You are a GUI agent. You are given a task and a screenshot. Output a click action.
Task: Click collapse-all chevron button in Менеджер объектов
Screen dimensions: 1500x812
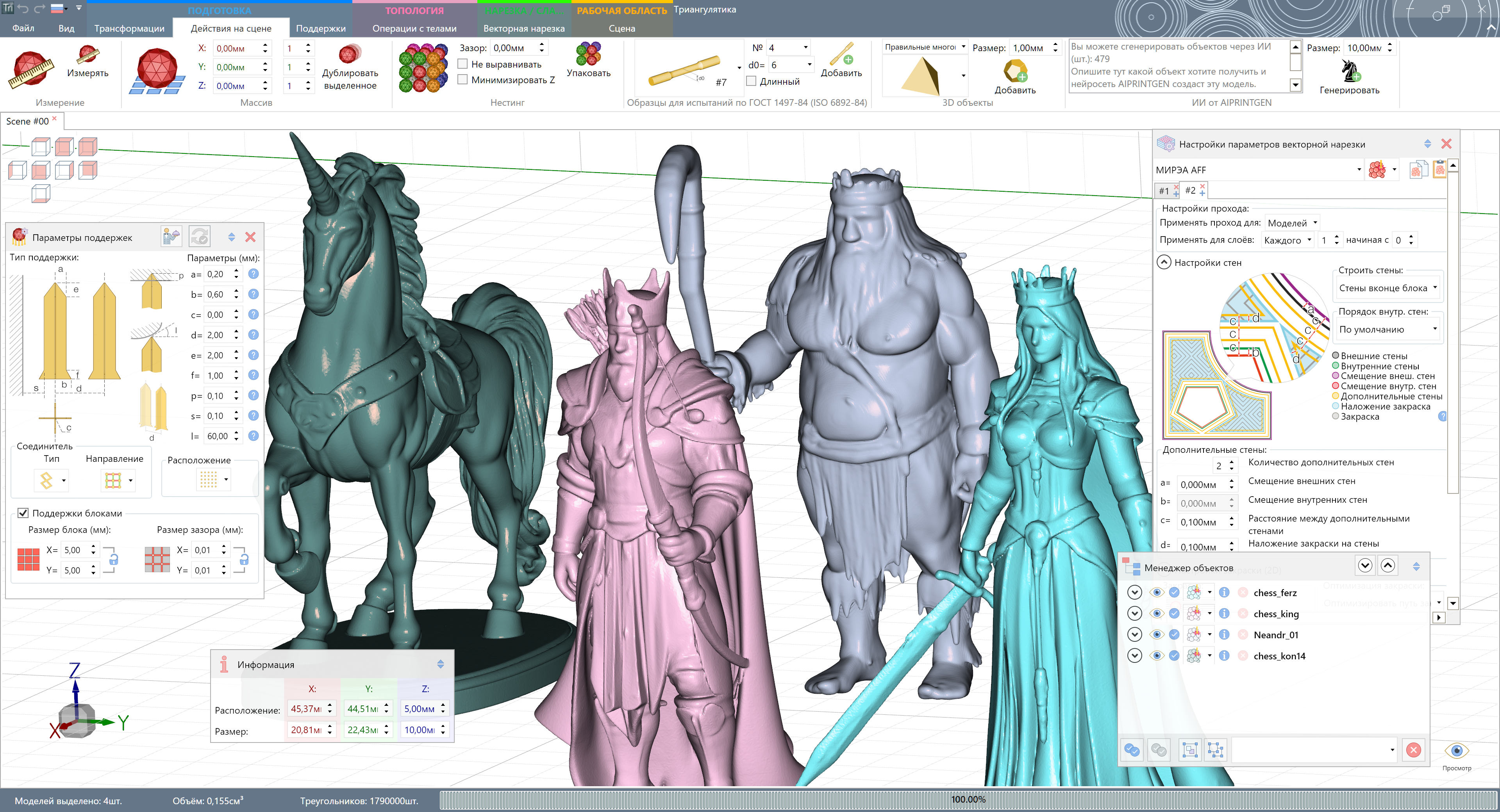pos(1365,565)
